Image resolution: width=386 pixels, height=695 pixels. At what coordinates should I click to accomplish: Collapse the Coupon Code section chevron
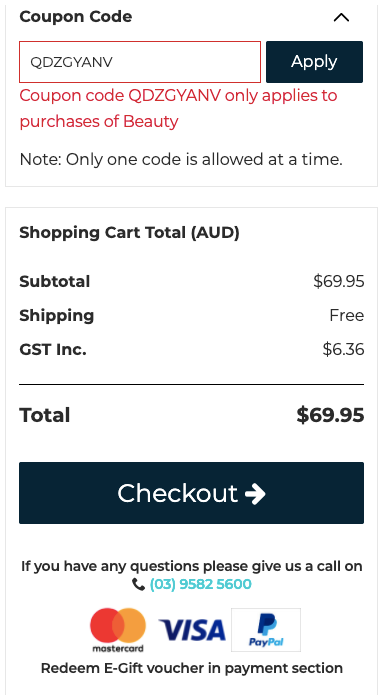tap(341, 17)
